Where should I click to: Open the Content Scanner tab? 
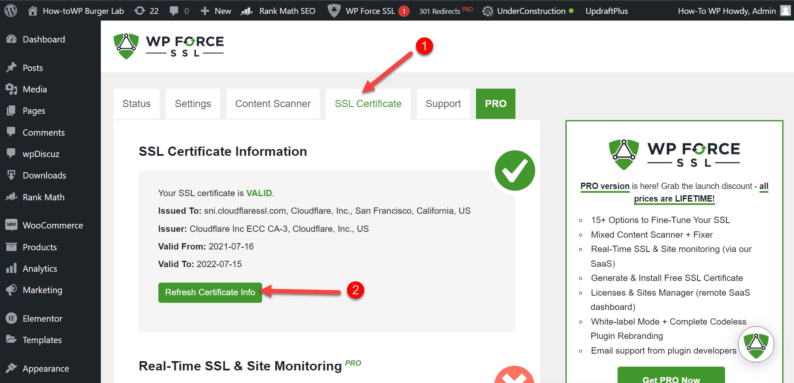point(273,104)
